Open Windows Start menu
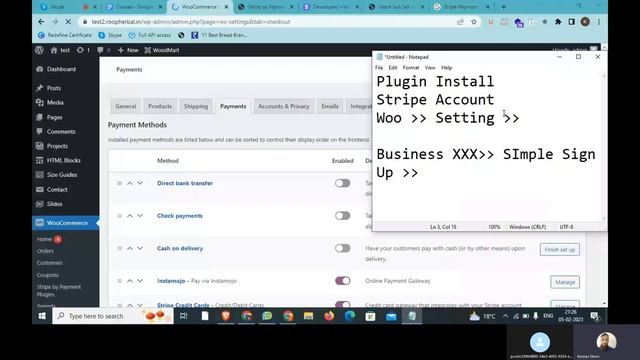Image resolution: width=640 pixels, height=360 pixels. pyautogui.click(x=42, y=316)
